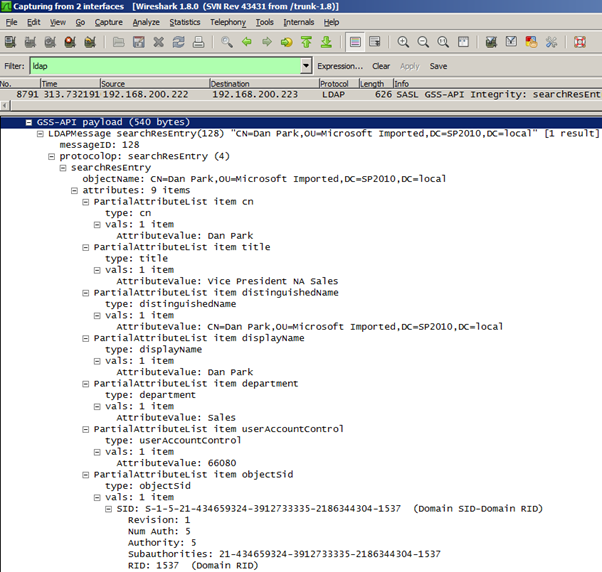Collapse the attributes: 9 items node
This screenshot has height=572, width=602.
pyautogui.click(x=75, y=190)
